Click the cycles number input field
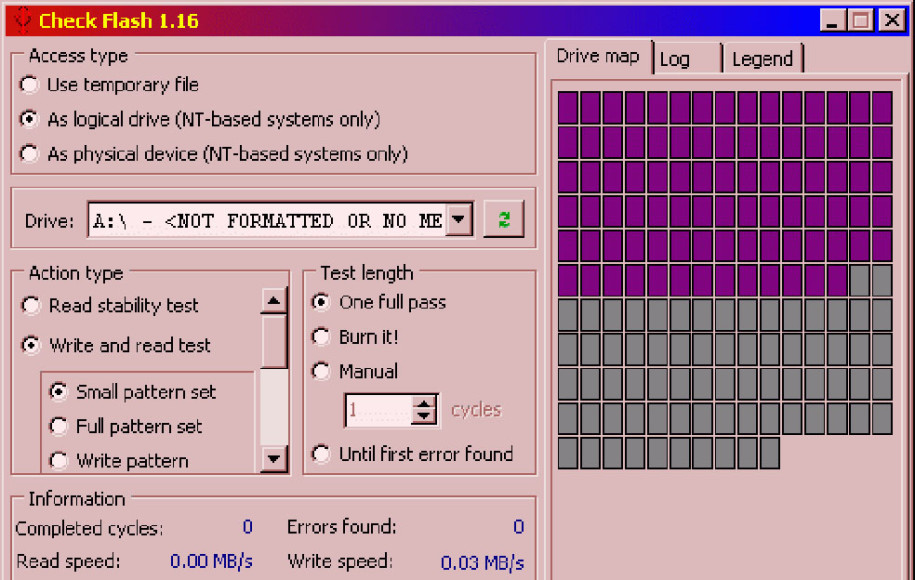 [x=379, y=410]
